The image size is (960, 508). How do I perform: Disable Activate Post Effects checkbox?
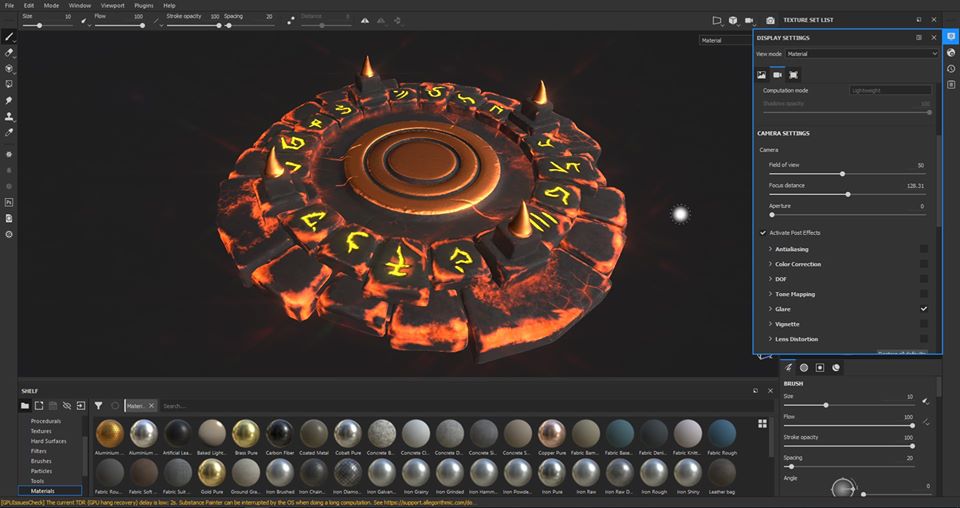763,233
